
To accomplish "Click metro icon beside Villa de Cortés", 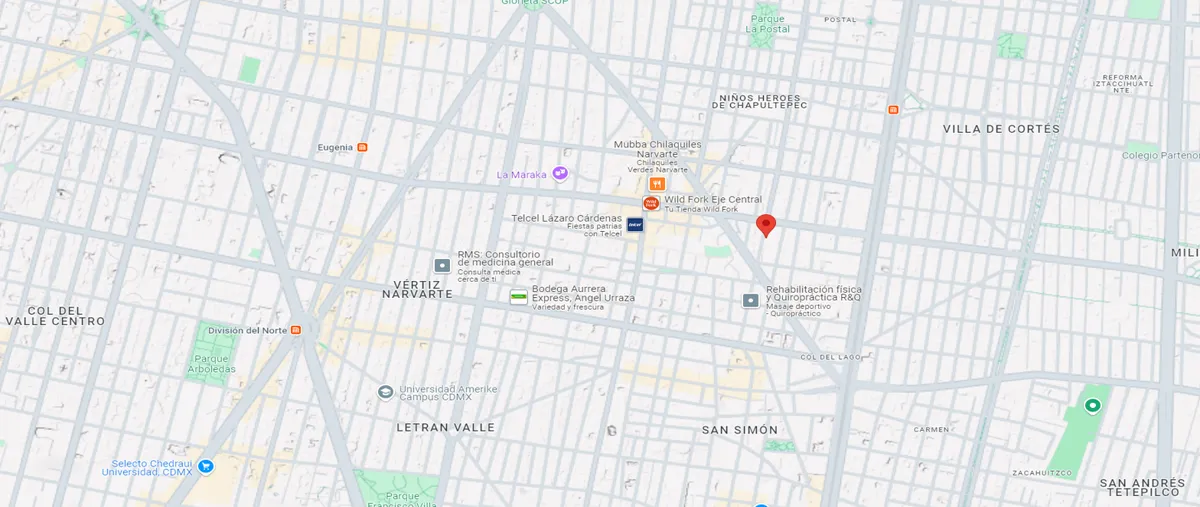I will (x=893, y=109).
